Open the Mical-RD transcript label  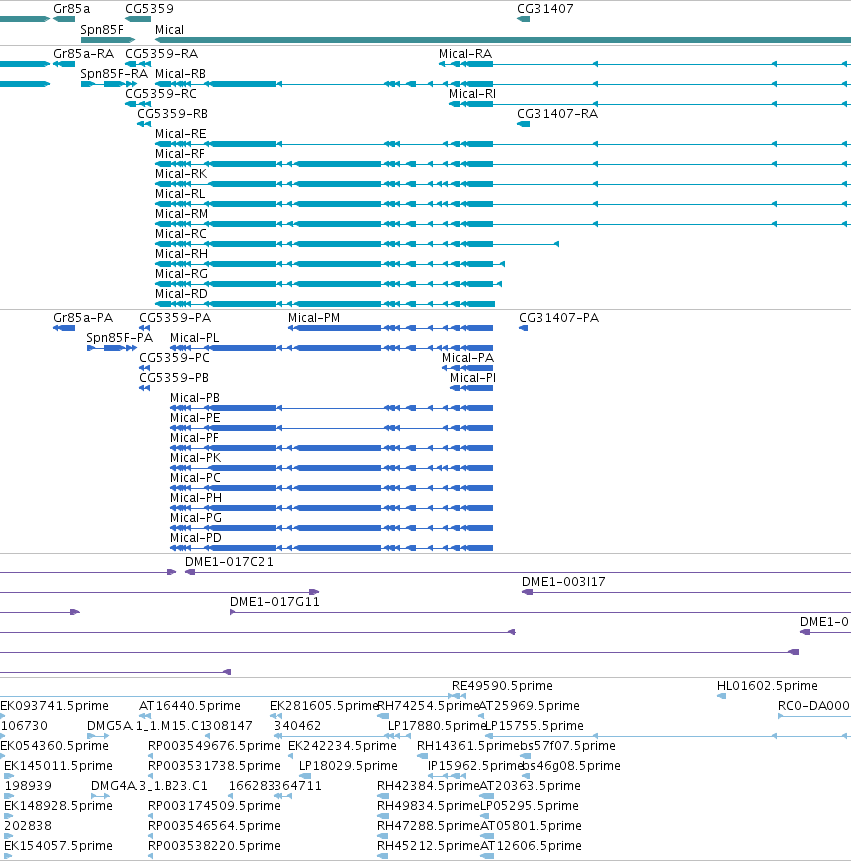pyautogui.click(x=182, y=294)
